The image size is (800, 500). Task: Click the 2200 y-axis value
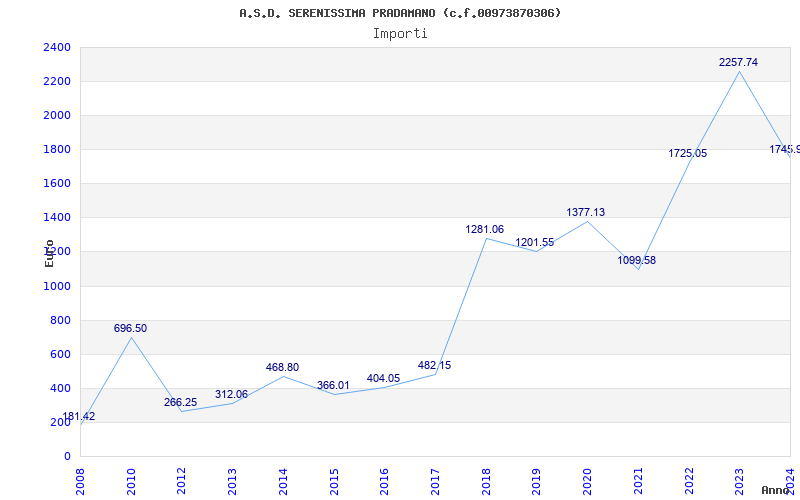(57, 82)
